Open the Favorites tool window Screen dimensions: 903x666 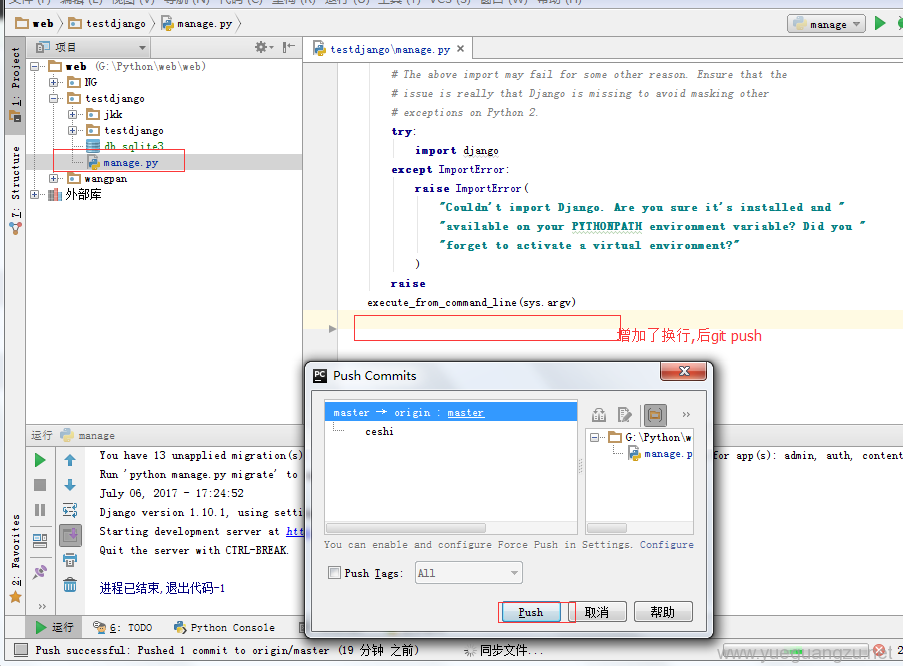click(x=16, y=558)
